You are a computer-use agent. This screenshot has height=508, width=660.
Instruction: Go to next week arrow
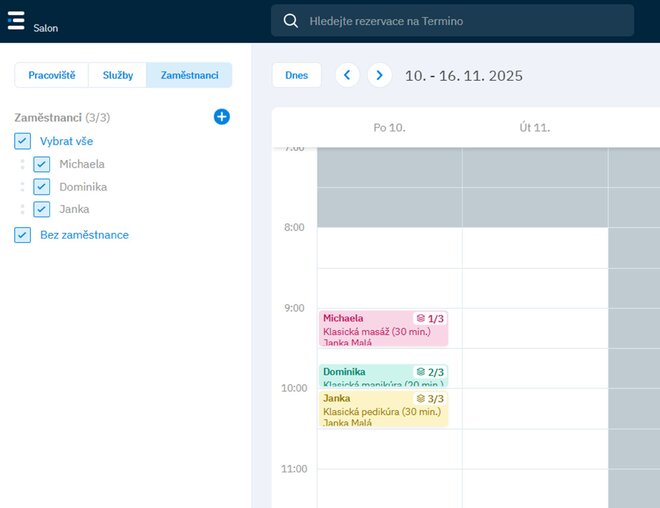click(379, 75)
